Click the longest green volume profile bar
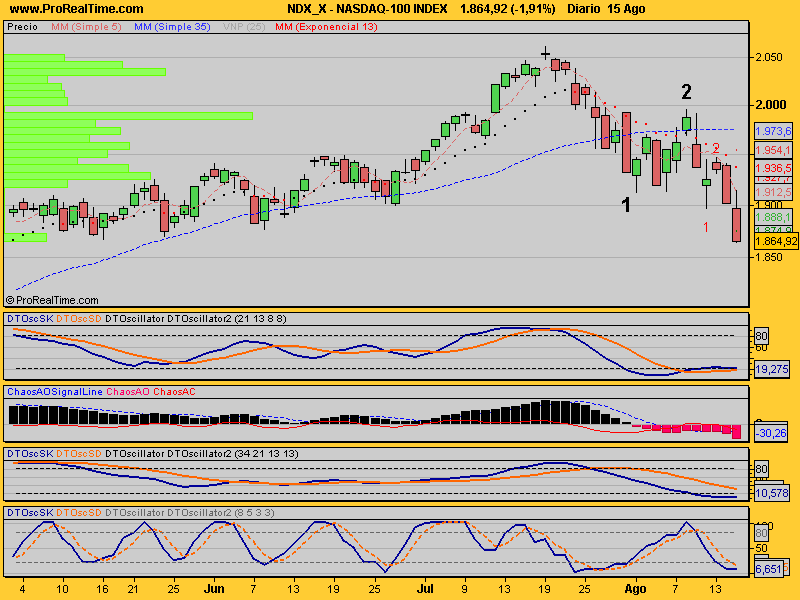Screen dimensions: 800x600 tap(129, 116)
